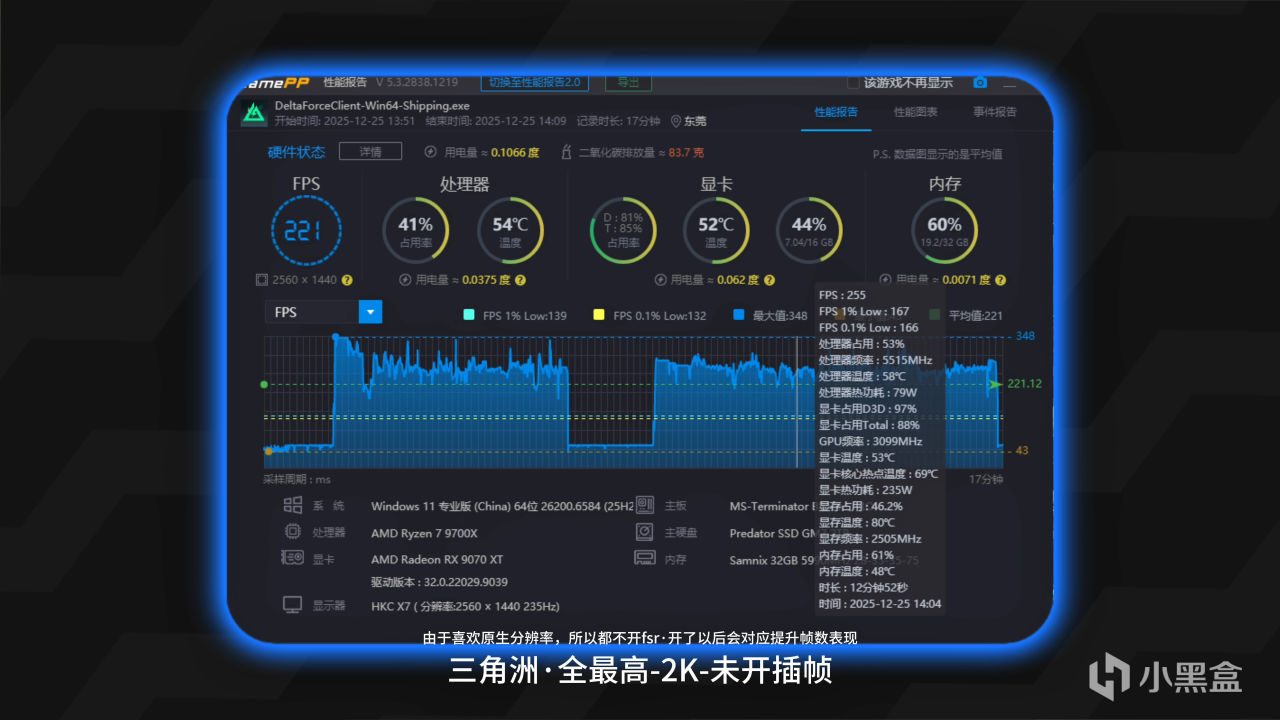This screenshot has height=720, width=1280.
Task: Click the FPS 1% Low:139 legend label
Action: click(x=525, y=316)
